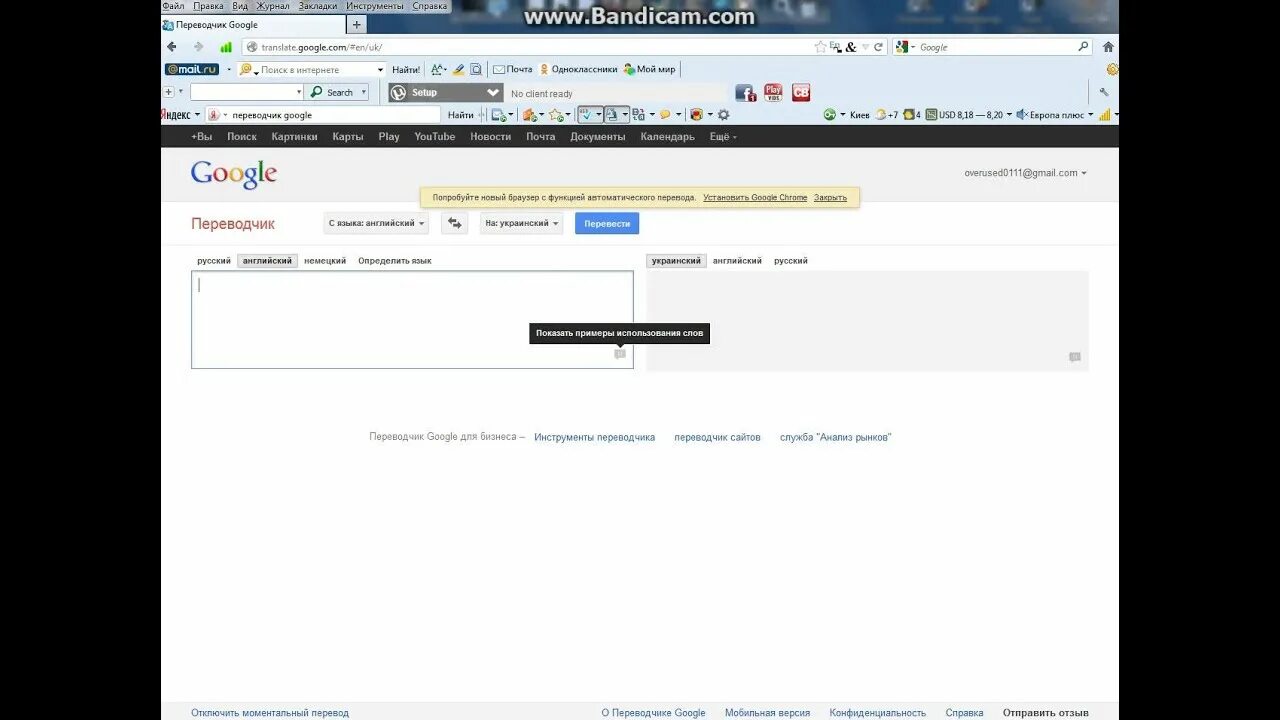This screenshot has width=1280, height=720.
Task: Select английский as source language
Action: coord(267,261)
